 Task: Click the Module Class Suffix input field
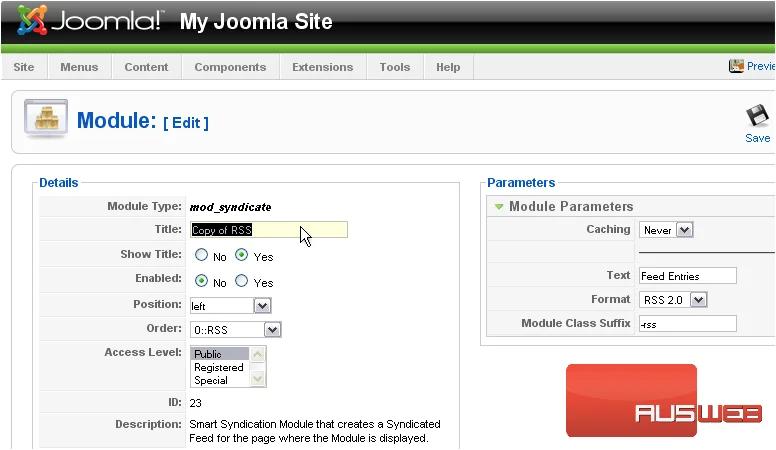click(x=687, y=324)
